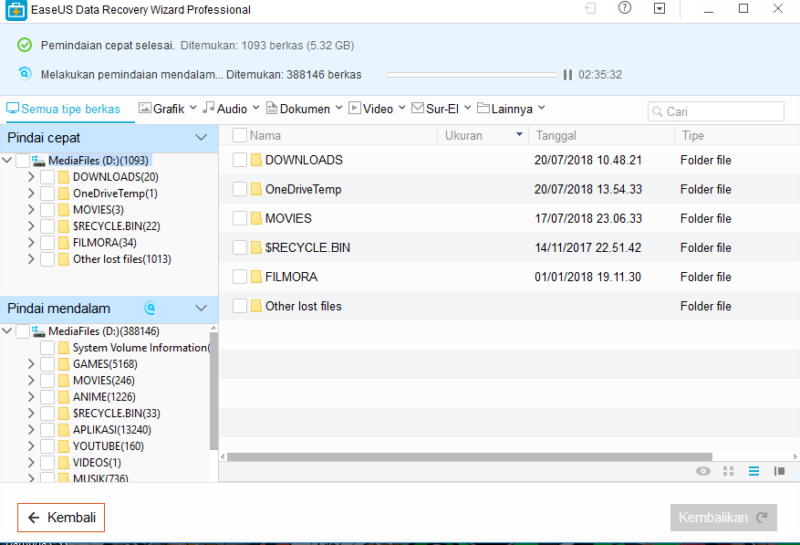This screenshot has width=800, height=545.
Task: Click the EaseUS app logo icon
Action: tap(16, 10)
